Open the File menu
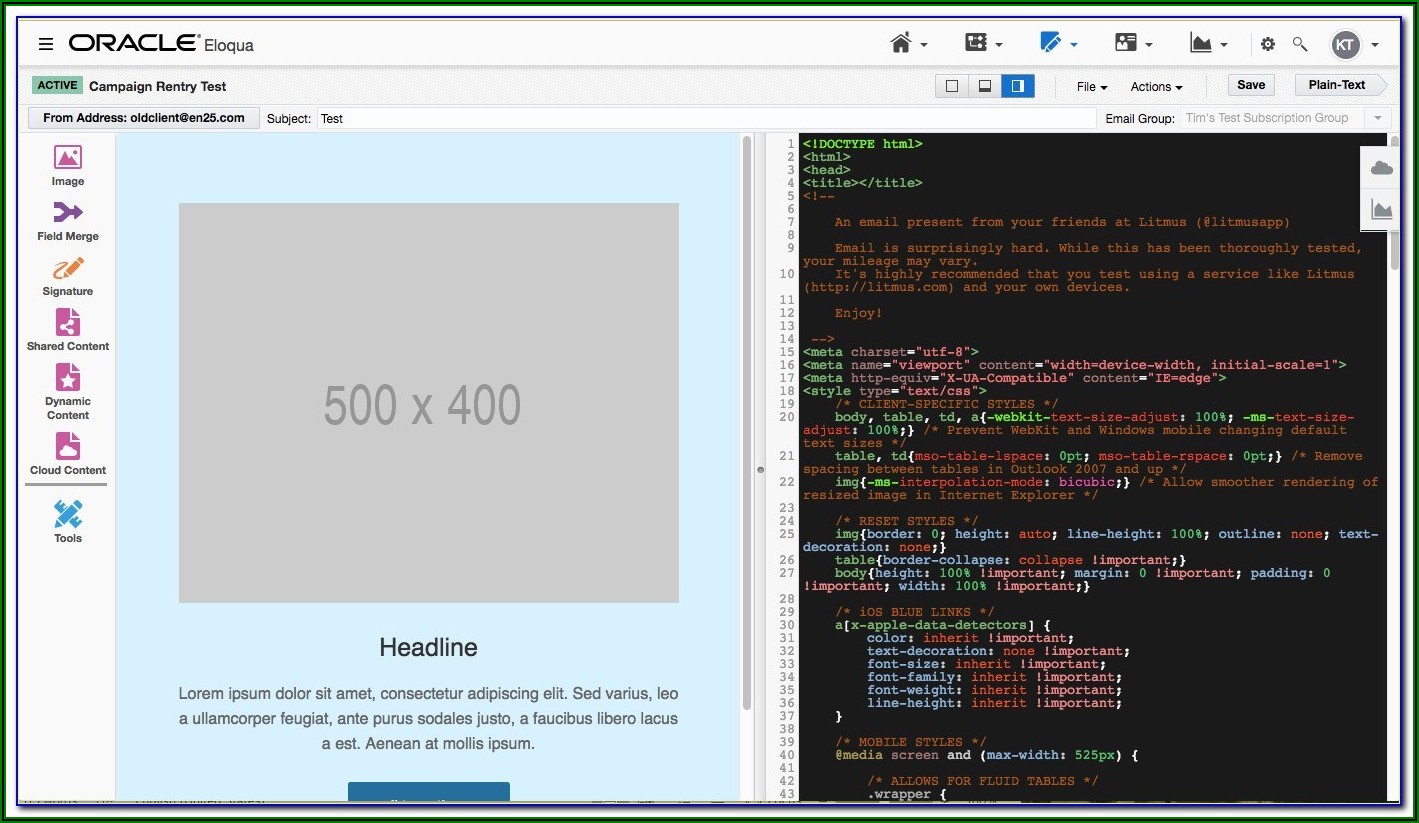The height and width of the screenshot is (823, 1419). click(1091, 87)
